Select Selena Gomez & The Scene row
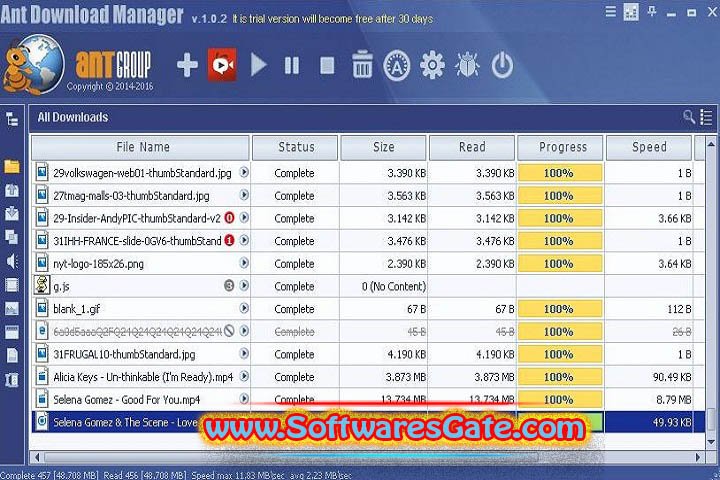The height and width of the screenshot is (480, 720). pyautogui.click(x=368, y=422)
